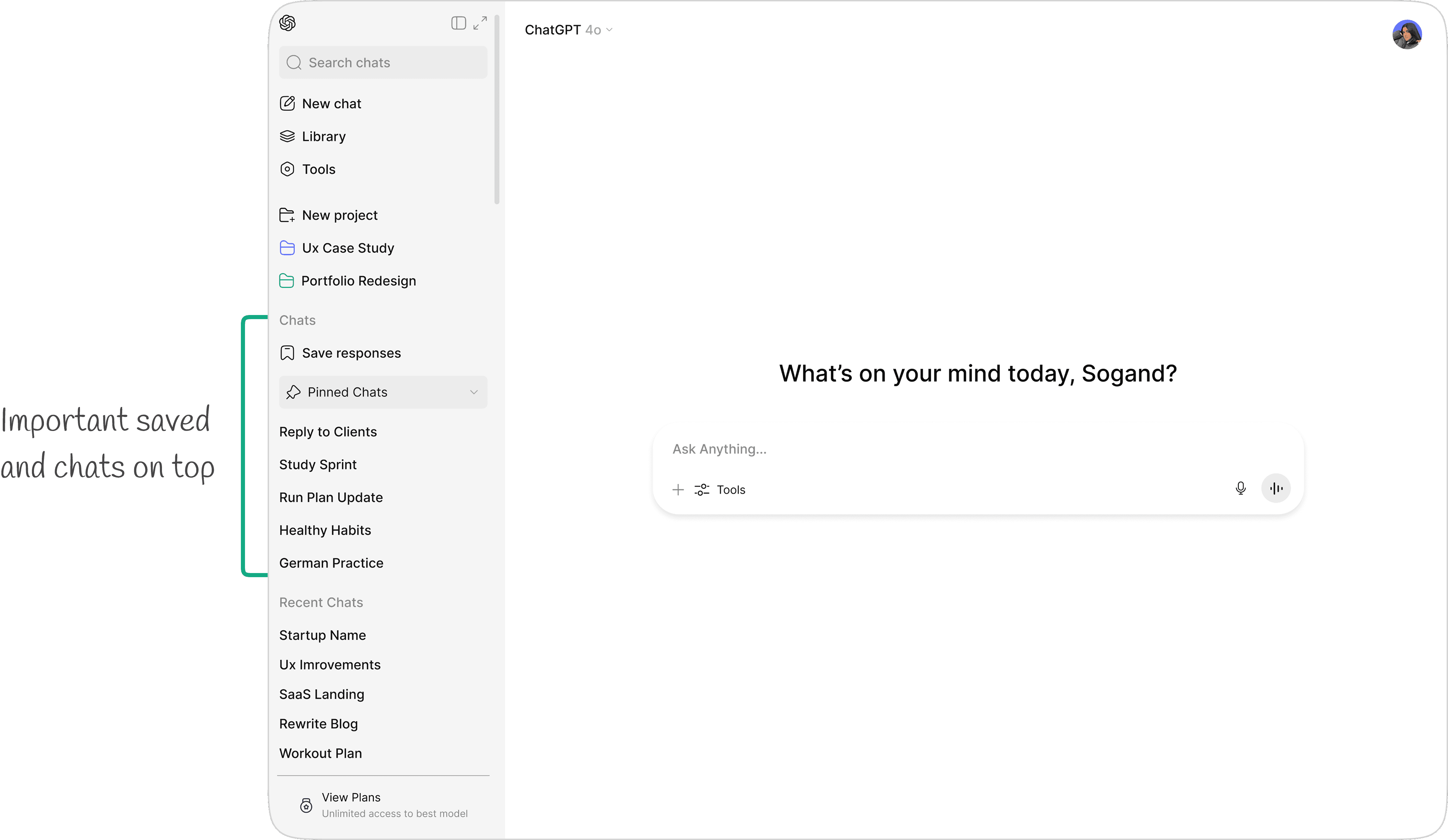Toggle the sidebar collapse icon
The height and width of the screenshot is (840, 1448).
(458, 23)
